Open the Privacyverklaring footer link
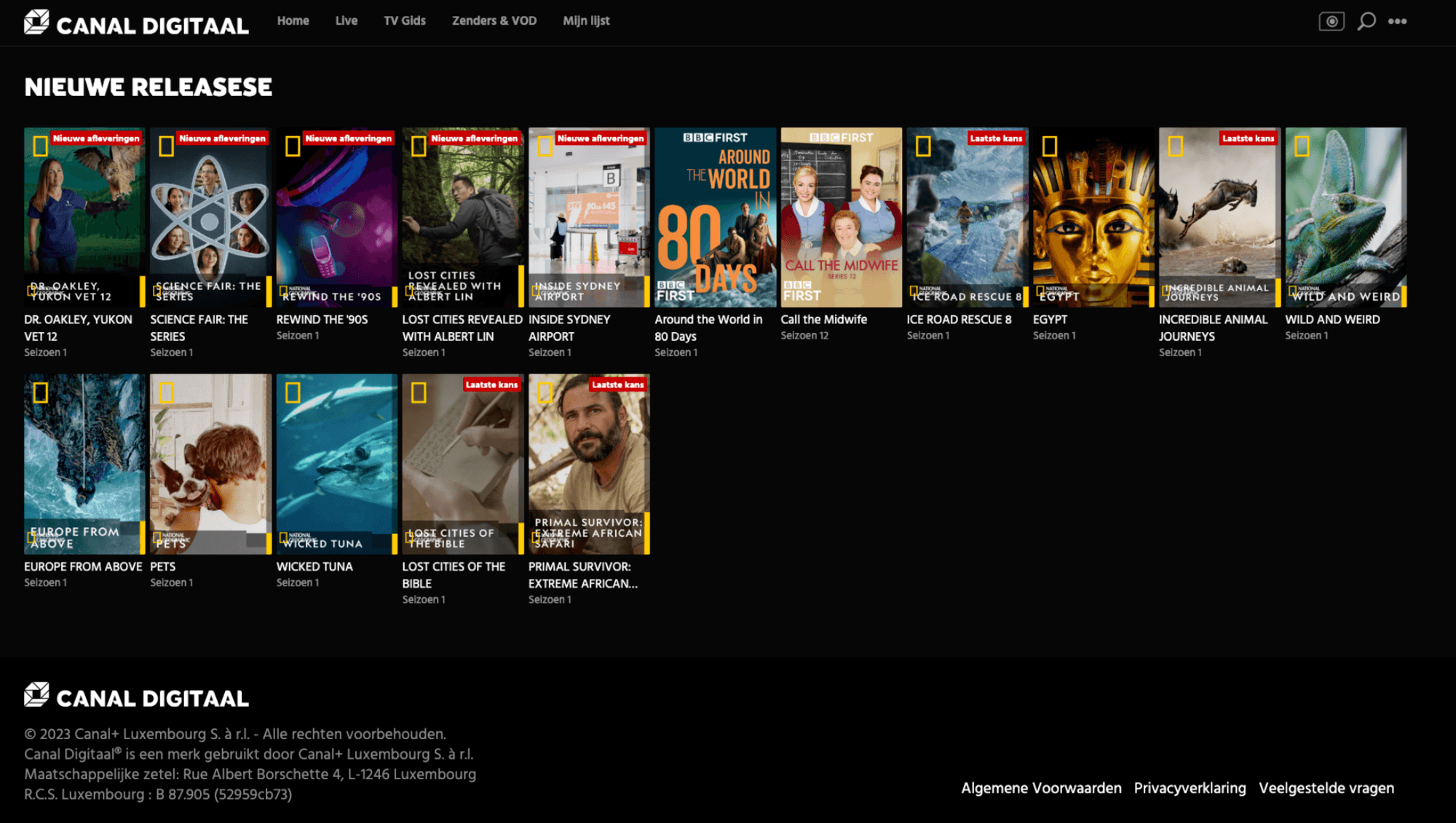This screenshot has height=823, width=1456. [x=1190, y=788]
